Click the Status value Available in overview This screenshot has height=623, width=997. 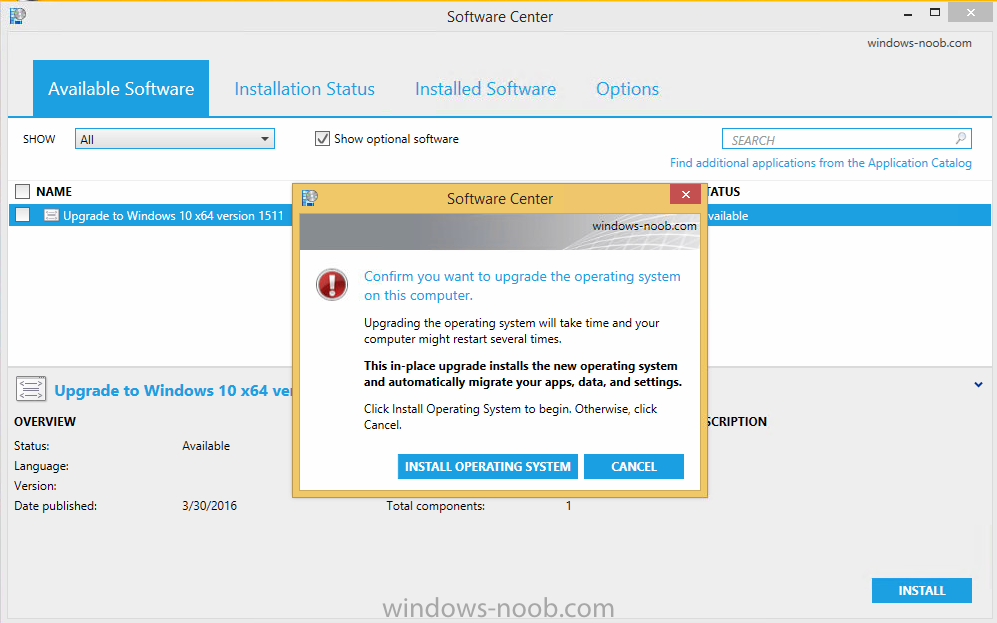(x=206, y=446)
